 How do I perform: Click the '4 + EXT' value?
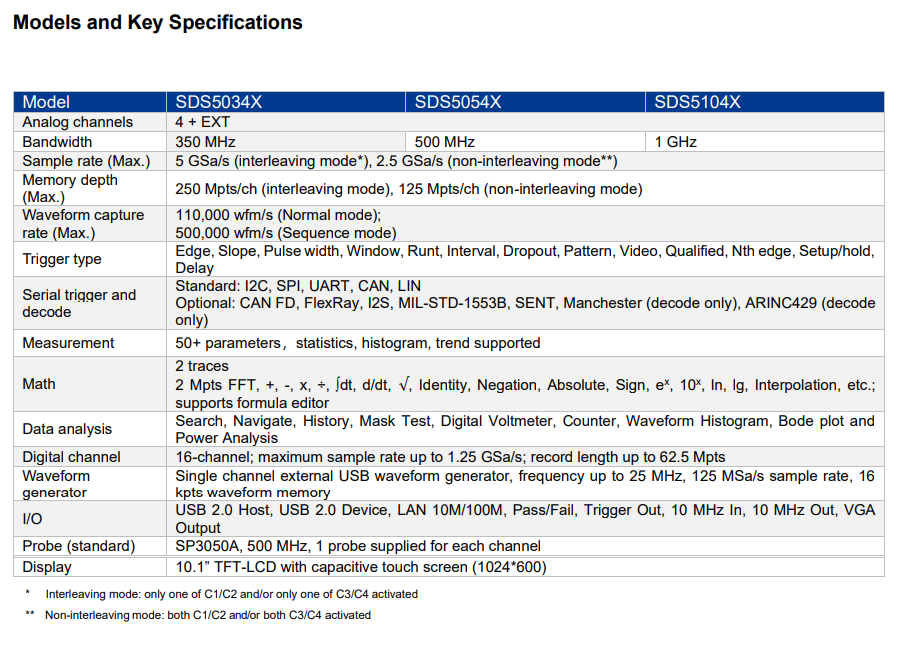pyautogui.click(x=203, y=122)
